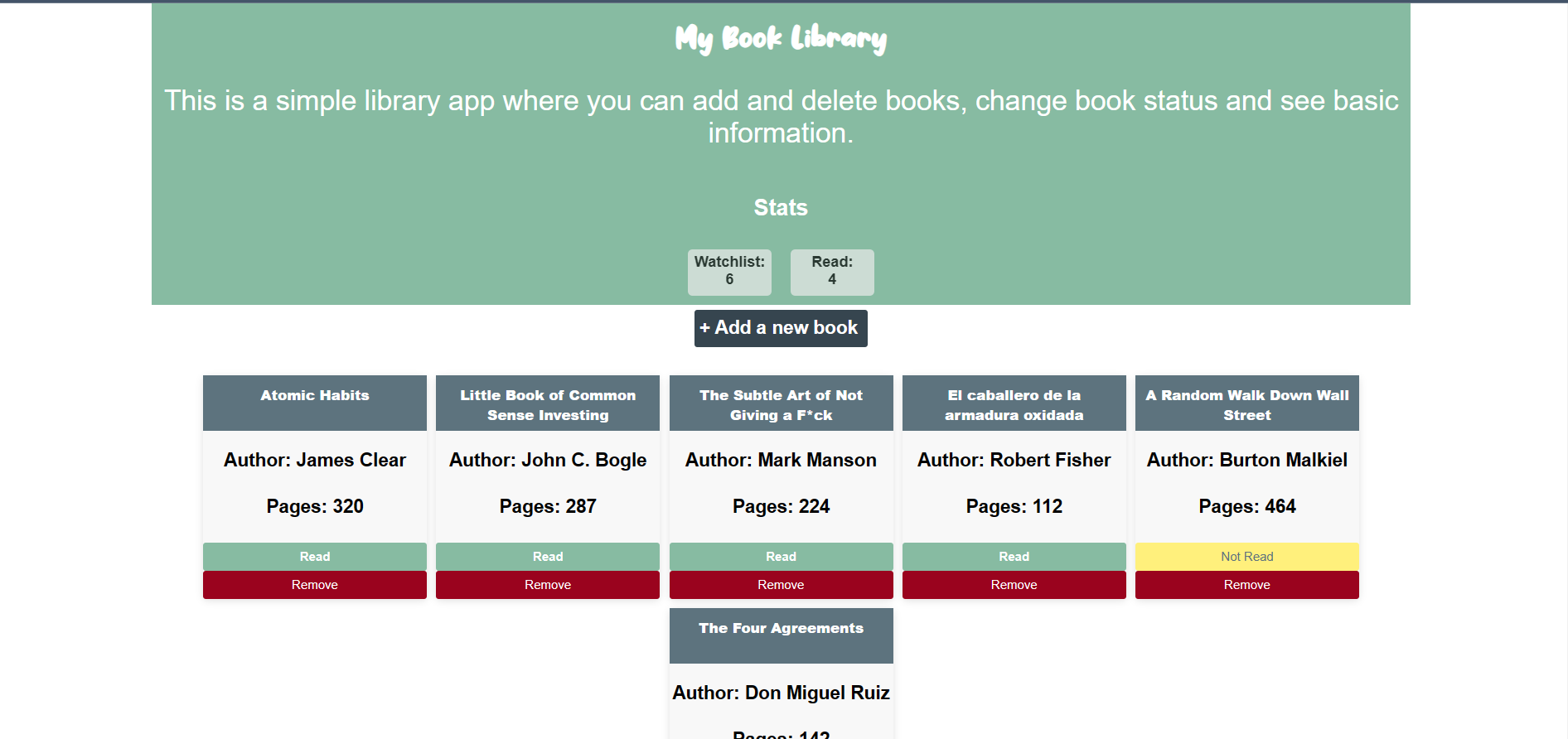The height and width of the screenshot is (739, 1568).
Task: Remove Little Book of Common Sense Investing
Action: (548, 585)
